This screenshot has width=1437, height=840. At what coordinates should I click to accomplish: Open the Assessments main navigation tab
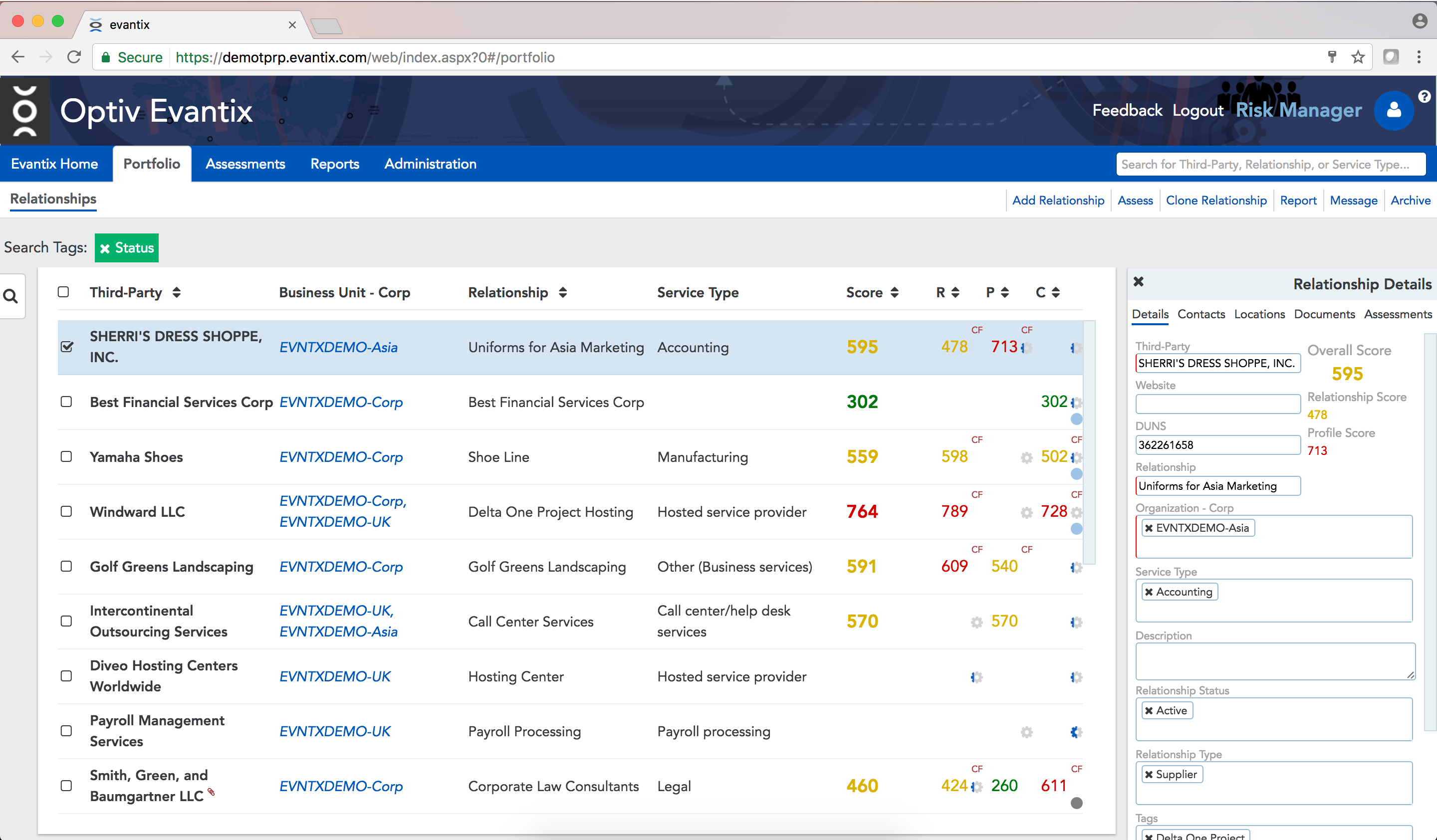tap(245, 164)
